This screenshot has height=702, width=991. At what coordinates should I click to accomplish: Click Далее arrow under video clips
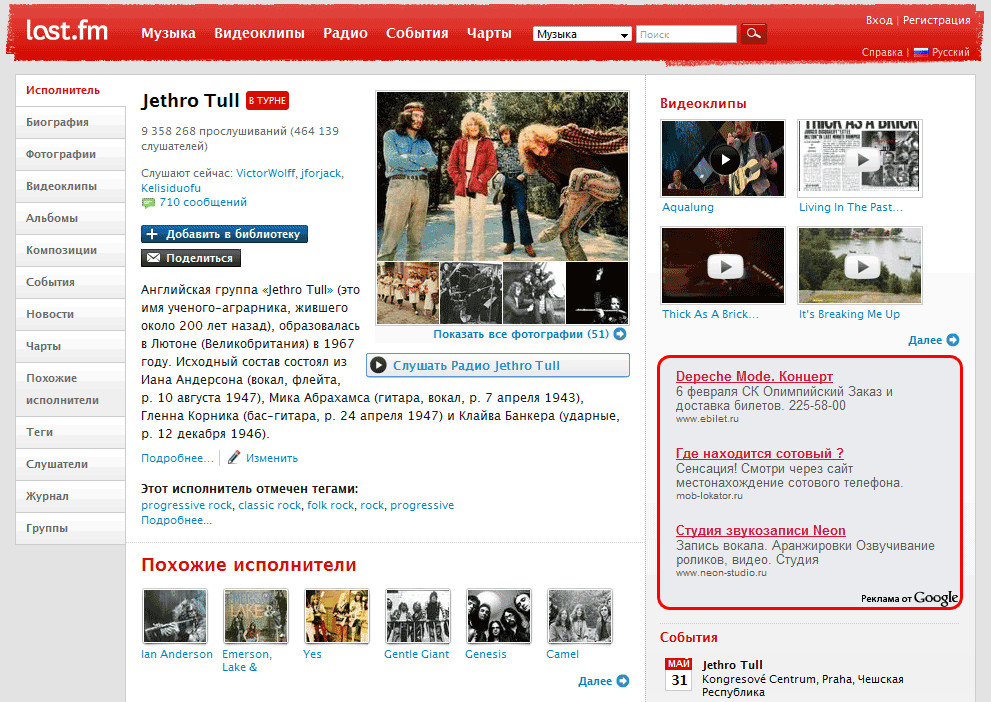(x=952, y=340)
